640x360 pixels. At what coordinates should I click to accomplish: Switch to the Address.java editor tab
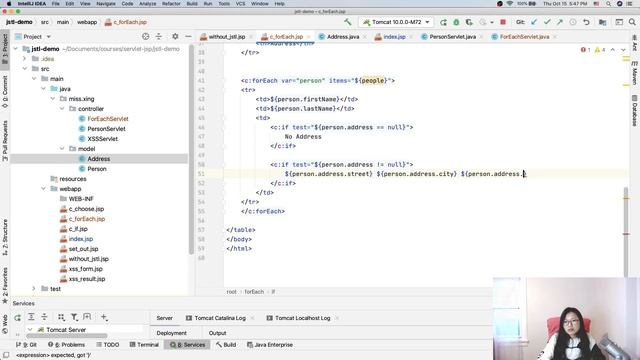point(342,37)
